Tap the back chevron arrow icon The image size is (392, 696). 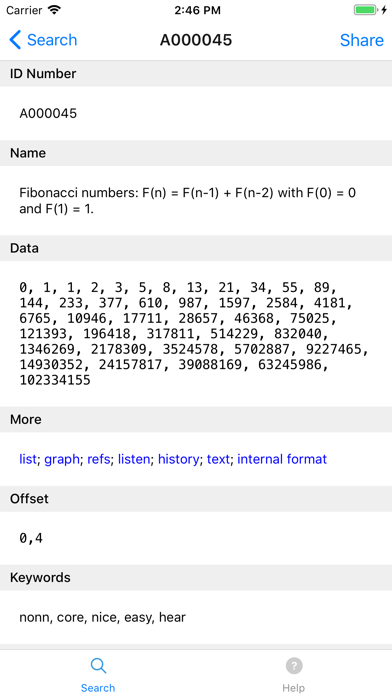pos(15,40)
